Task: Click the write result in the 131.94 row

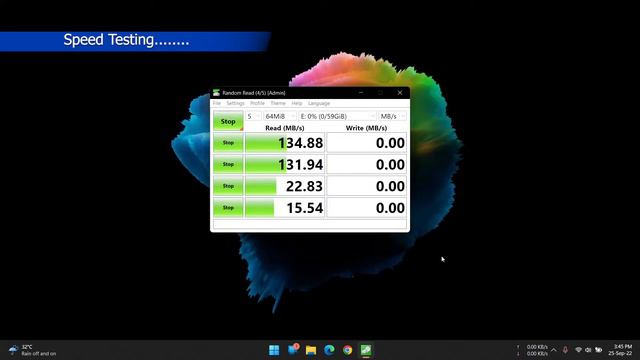Action: [x=367, y=164]
